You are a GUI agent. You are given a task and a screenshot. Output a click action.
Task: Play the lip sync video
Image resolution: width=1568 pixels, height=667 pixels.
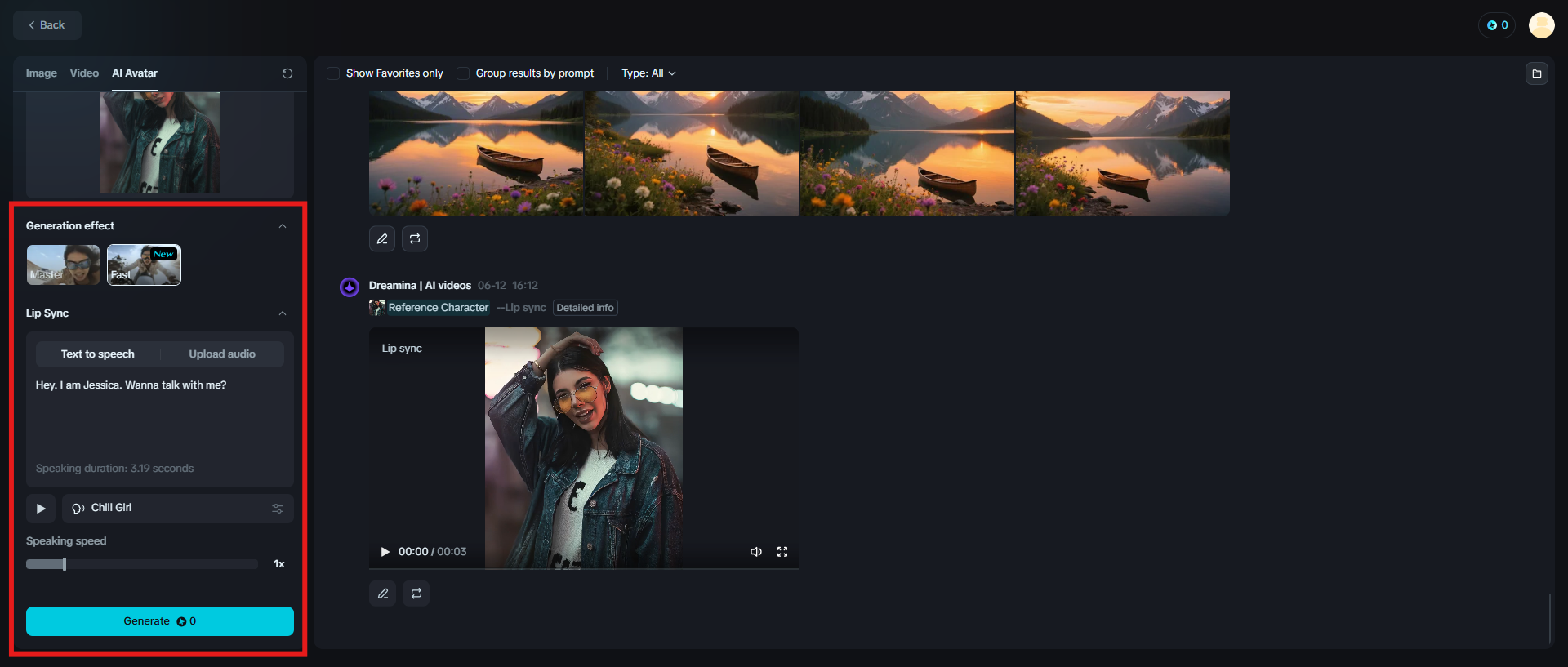(x=385, y=552)
